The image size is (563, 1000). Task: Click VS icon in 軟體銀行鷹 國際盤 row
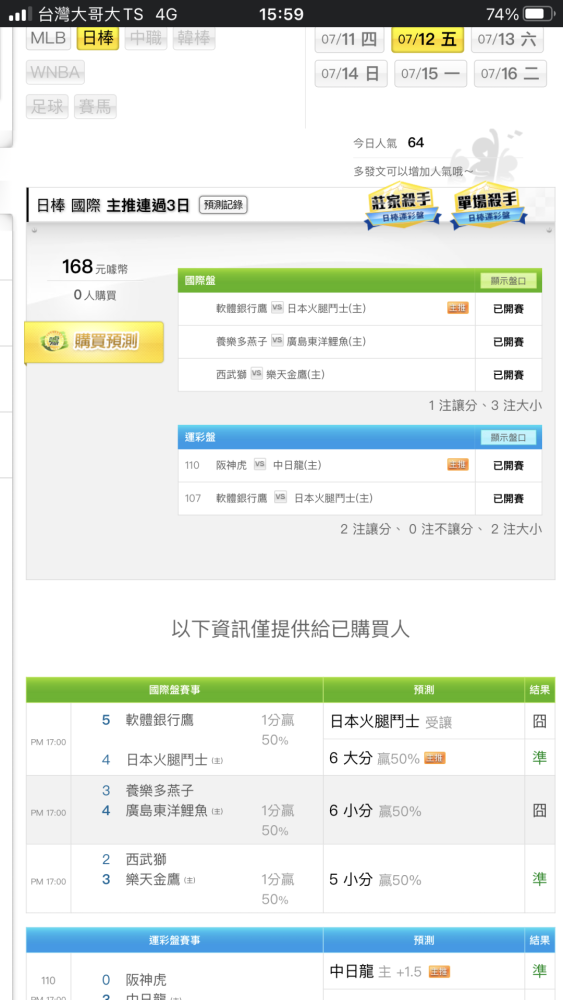tap(277, 308)
